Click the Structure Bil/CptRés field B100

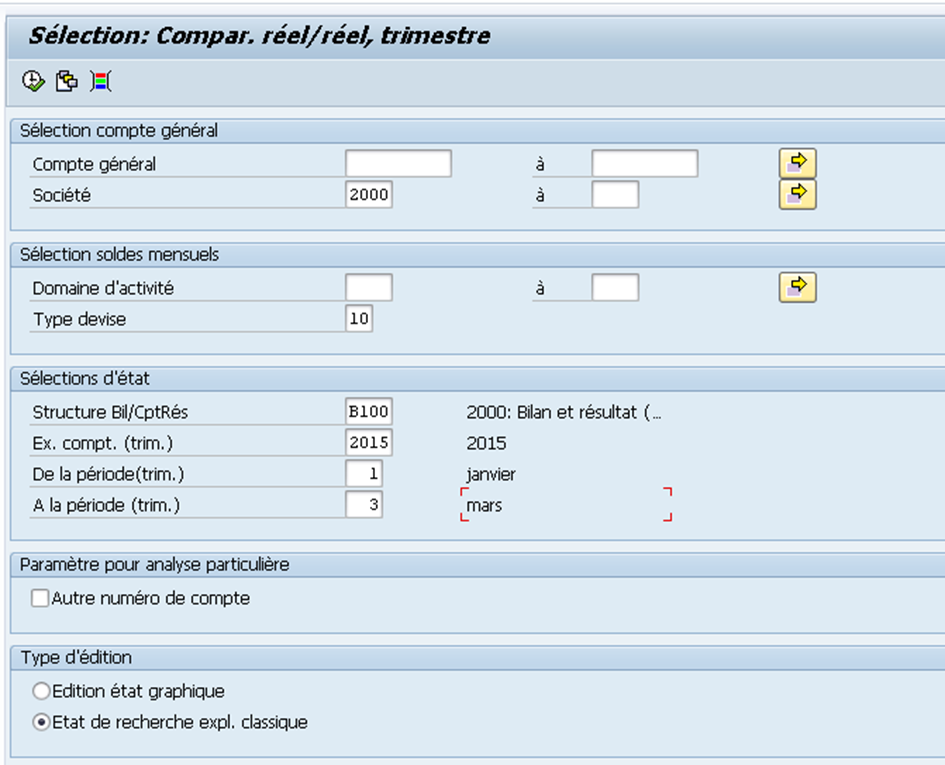tap(369, 412)
